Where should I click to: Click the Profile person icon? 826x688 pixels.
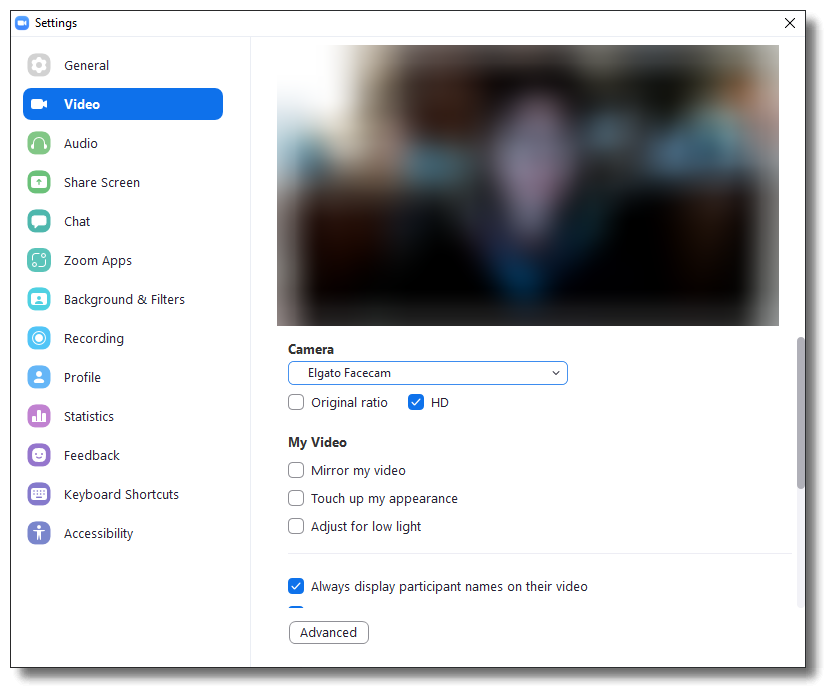(x=39, y=377)
